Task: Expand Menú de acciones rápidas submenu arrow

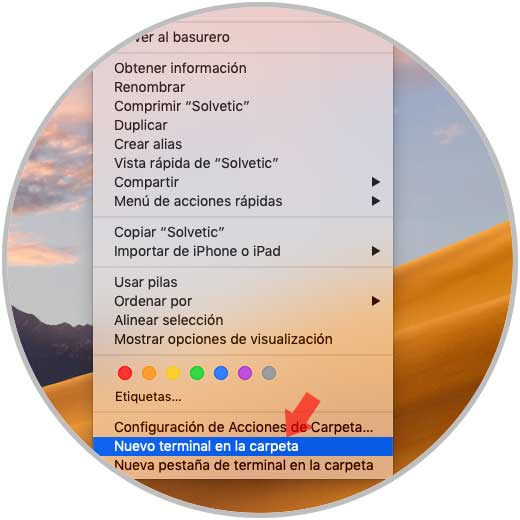Action: pyautogui.click(x=376, y=201)
